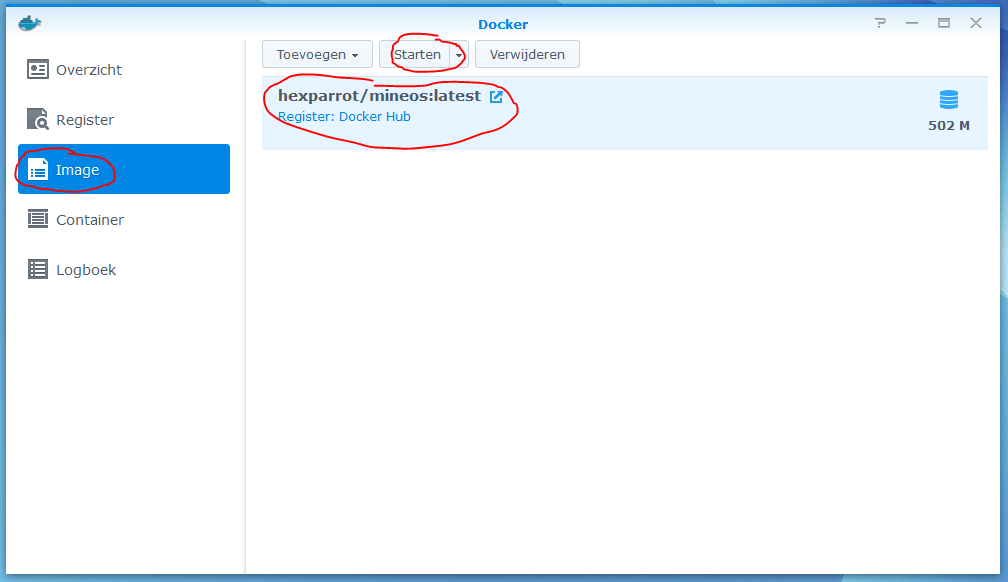Click the Verwijderen button

click(x=527, y=54)
